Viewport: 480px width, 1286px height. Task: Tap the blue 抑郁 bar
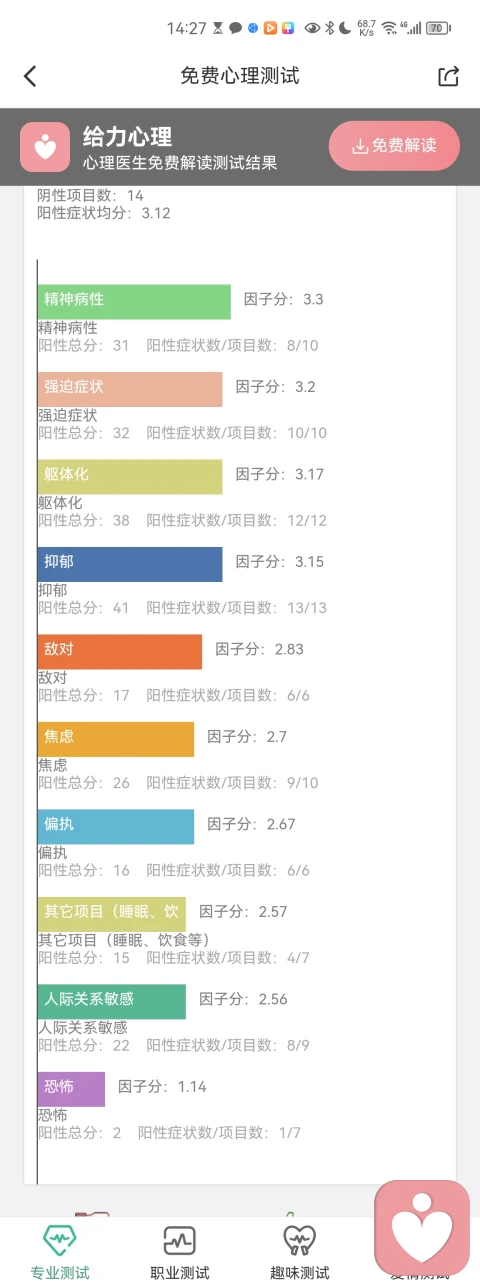click(130, 564)
